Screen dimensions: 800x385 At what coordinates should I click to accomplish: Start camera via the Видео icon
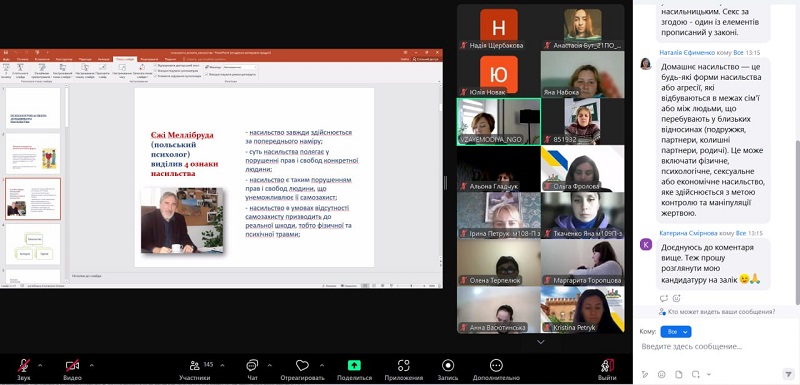(72, 366)
